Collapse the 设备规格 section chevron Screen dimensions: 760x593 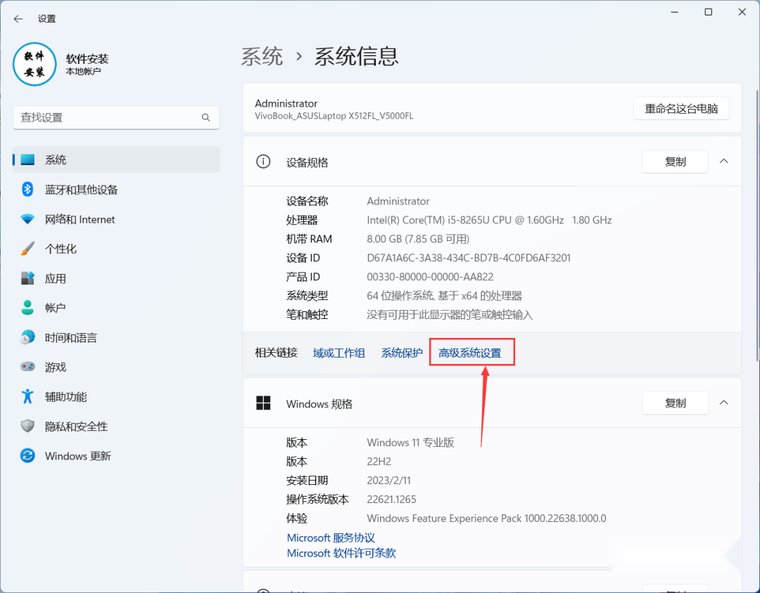[724, 161]
